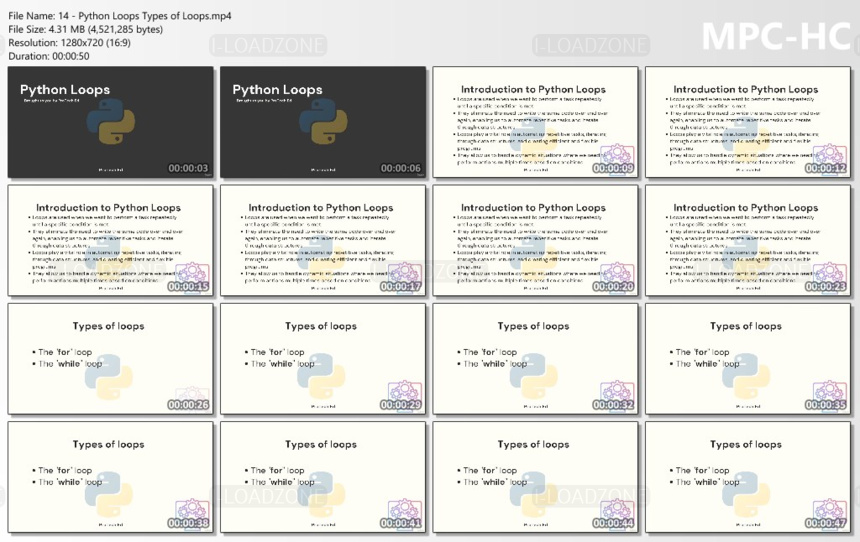Click the Resolution 1280x720 text
Viewport: 860px width, 542px height.
click(x=69, y=42)
